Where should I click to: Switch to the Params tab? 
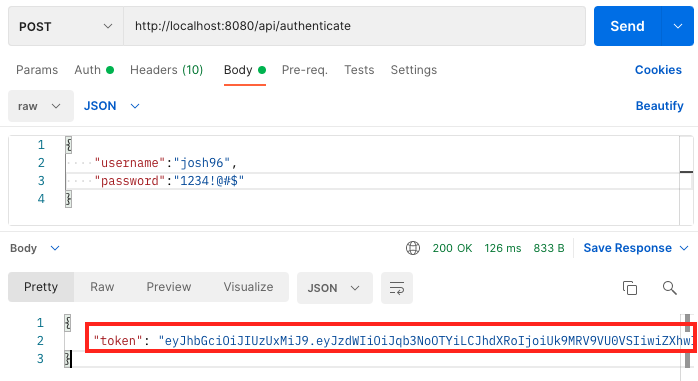tap(37, 70)
